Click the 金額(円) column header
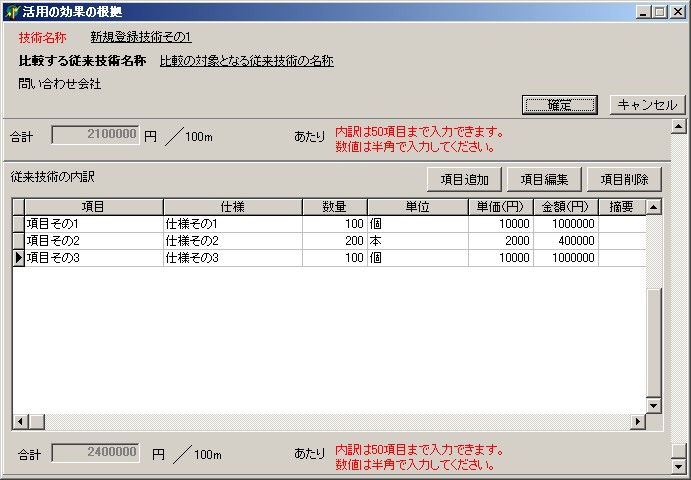The width and height of the screenshot is (691, 480). pyautogui.click(x=565, y=207)
